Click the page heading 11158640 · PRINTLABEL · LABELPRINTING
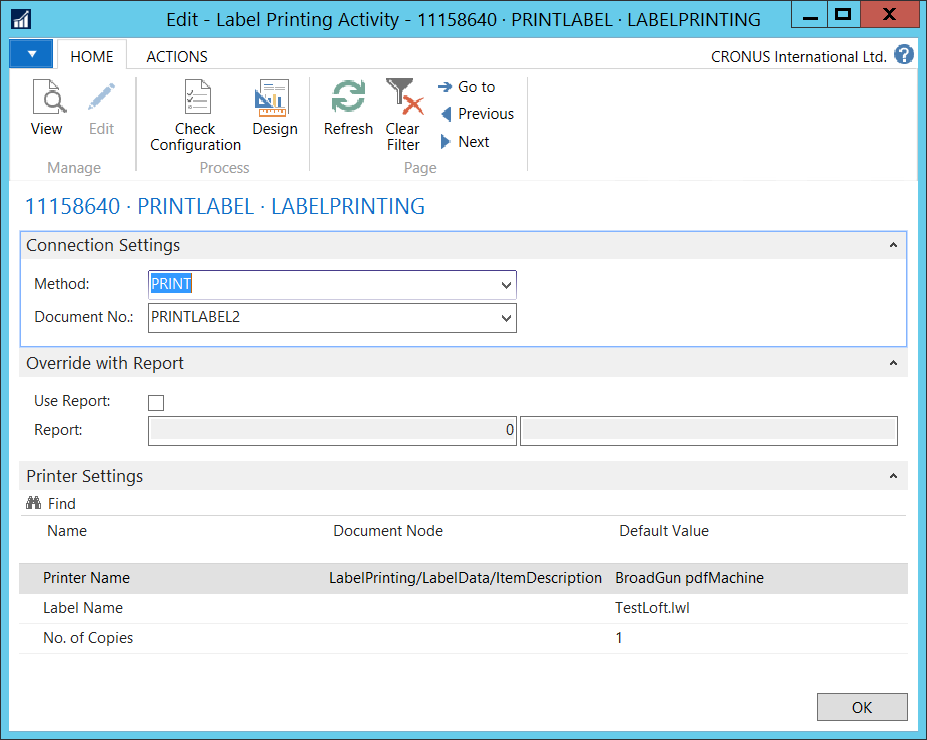 pos(225,206)
